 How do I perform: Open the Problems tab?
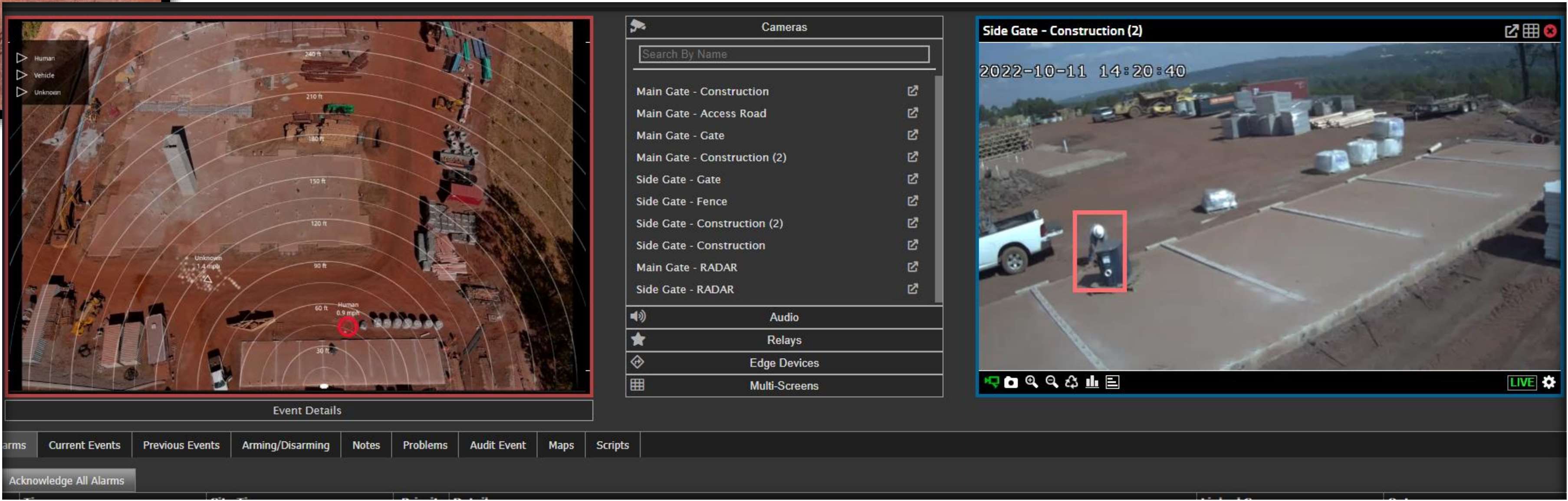(425, 445)
